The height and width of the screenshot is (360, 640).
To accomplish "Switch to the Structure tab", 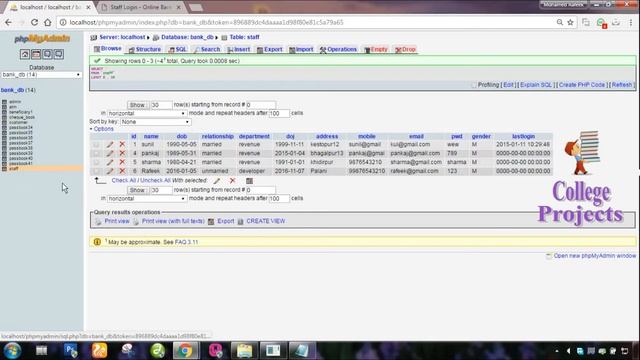I will click(145, 49).
